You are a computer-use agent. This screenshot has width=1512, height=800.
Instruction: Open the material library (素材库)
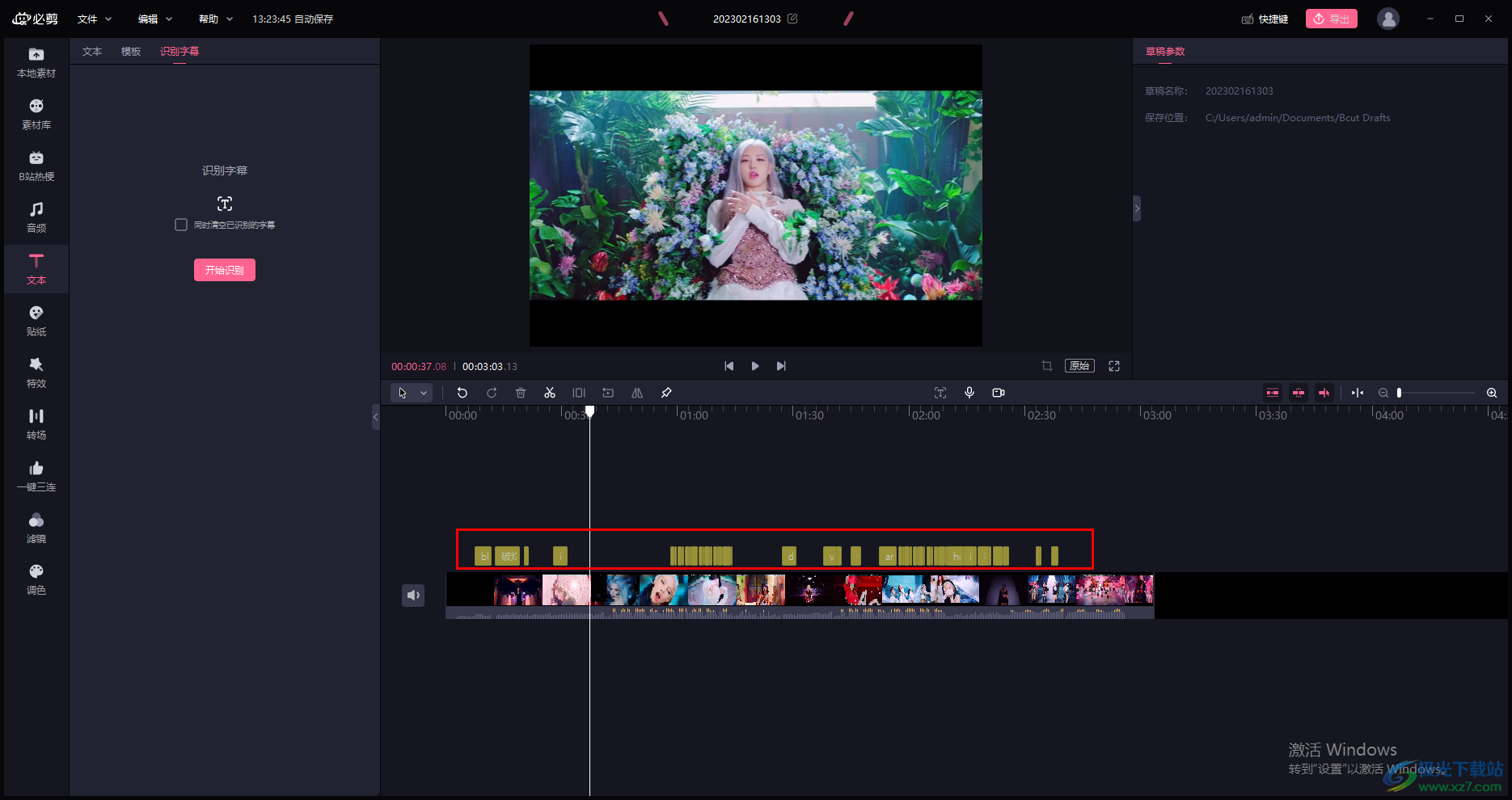36,115
